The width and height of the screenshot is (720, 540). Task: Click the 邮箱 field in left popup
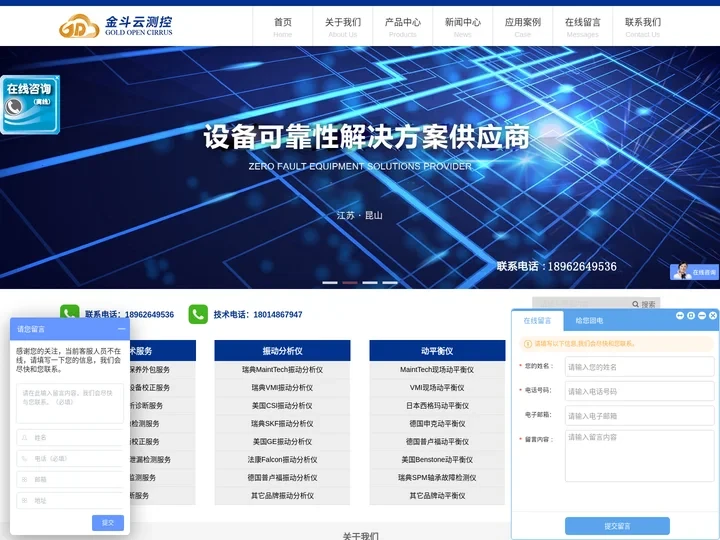pyautogui.click(x=70, y=479)
